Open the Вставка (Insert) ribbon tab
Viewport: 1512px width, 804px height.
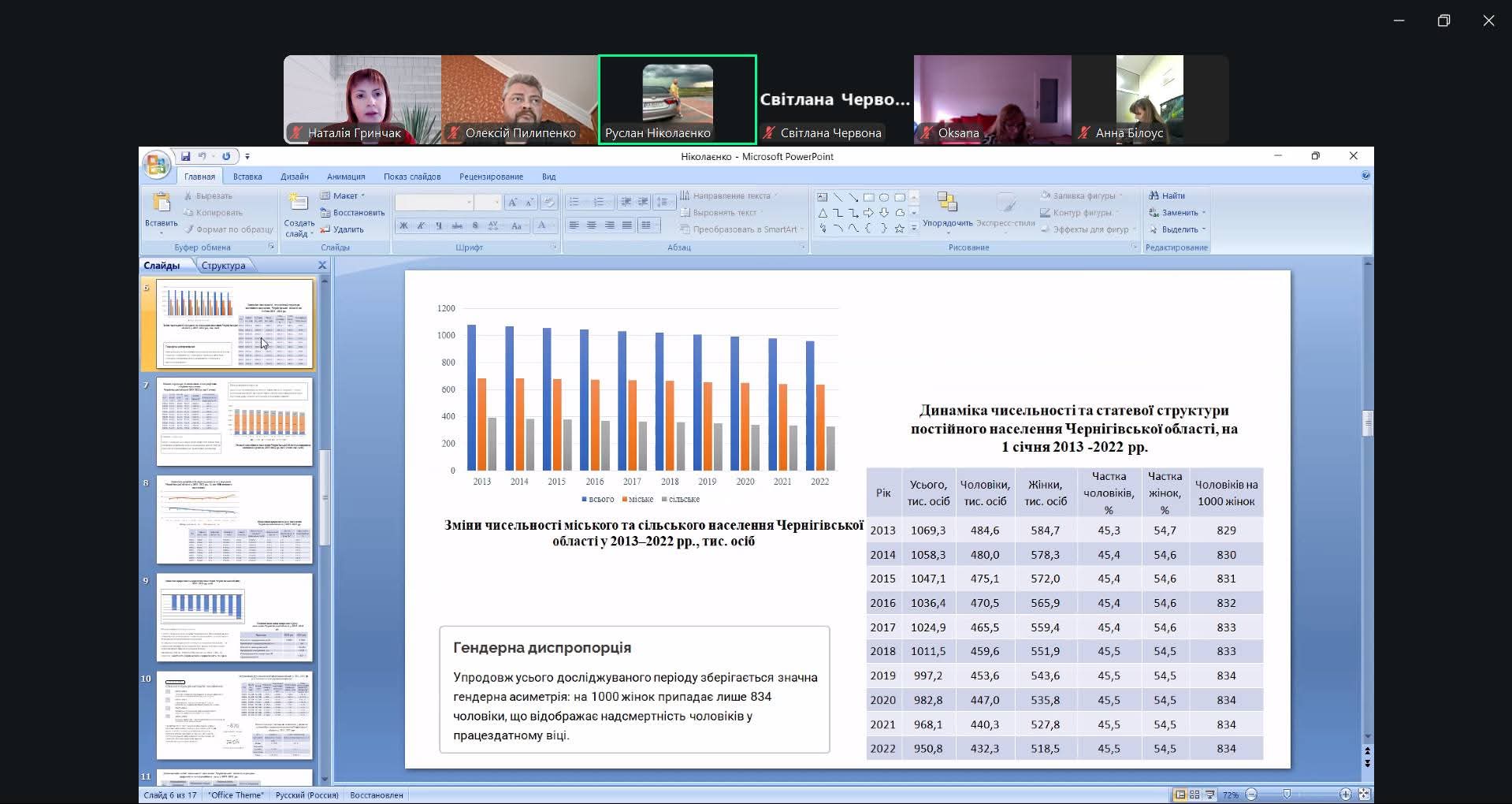coord(247,177)
